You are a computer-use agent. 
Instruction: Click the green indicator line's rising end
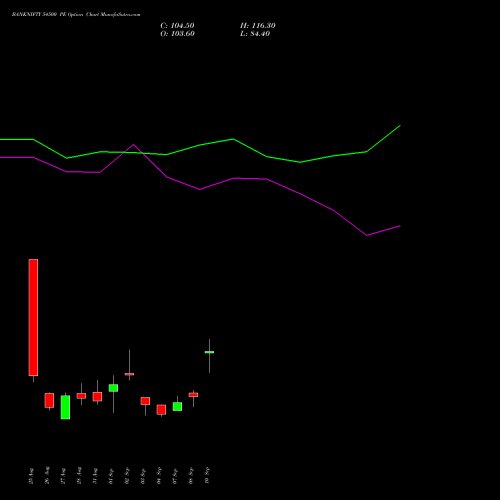point(399,126)
